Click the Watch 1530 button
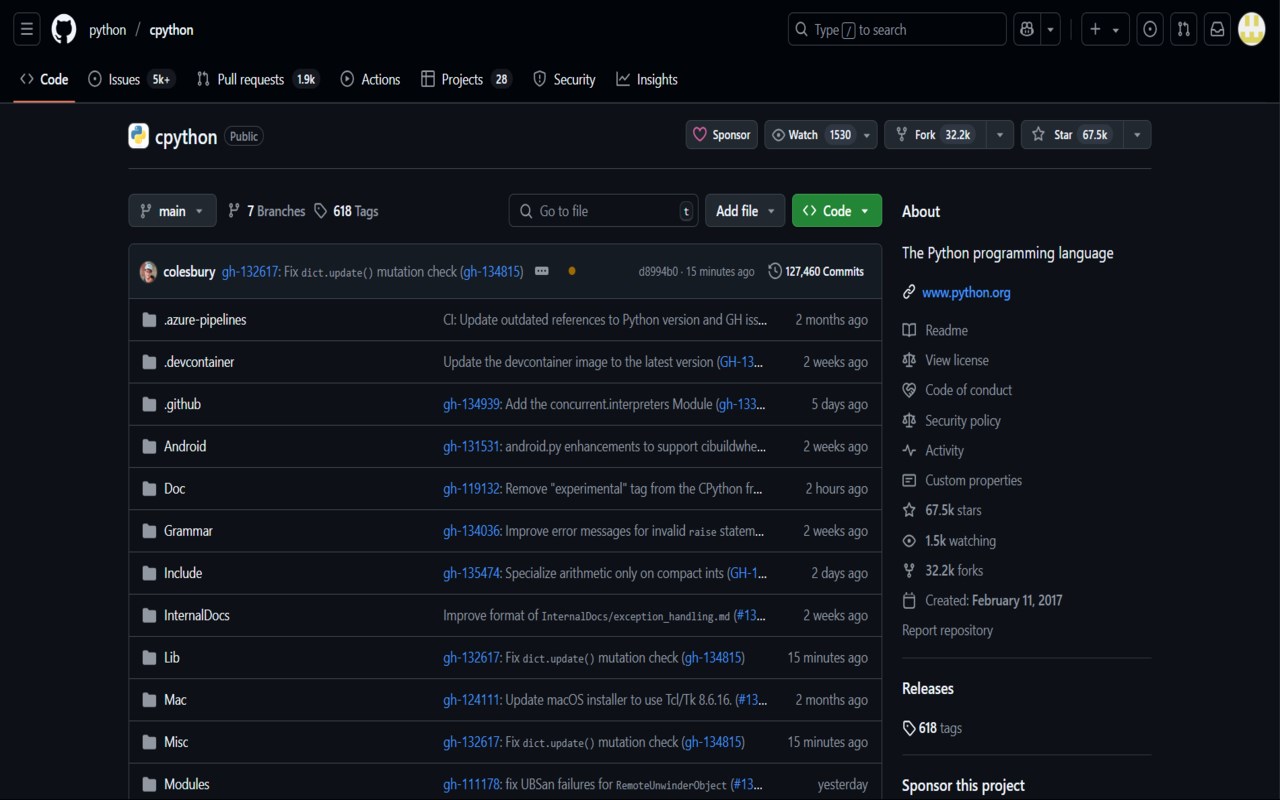Screen dimensions: 1280x800 (811, 135)
